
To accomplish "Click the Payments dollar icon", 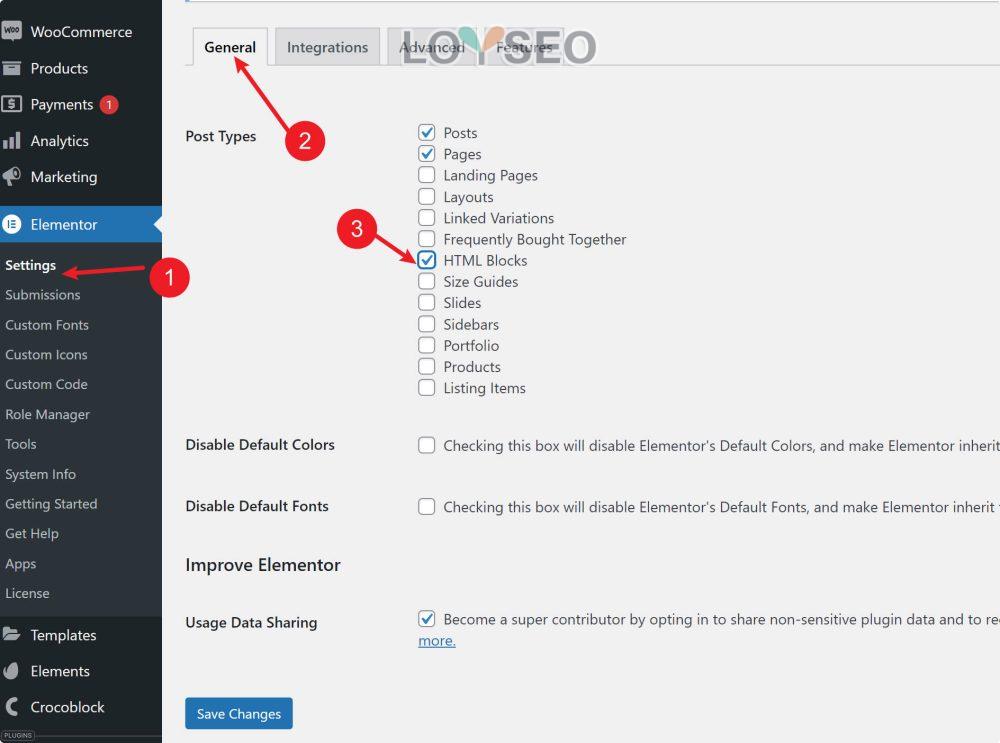I will [11, 104].
